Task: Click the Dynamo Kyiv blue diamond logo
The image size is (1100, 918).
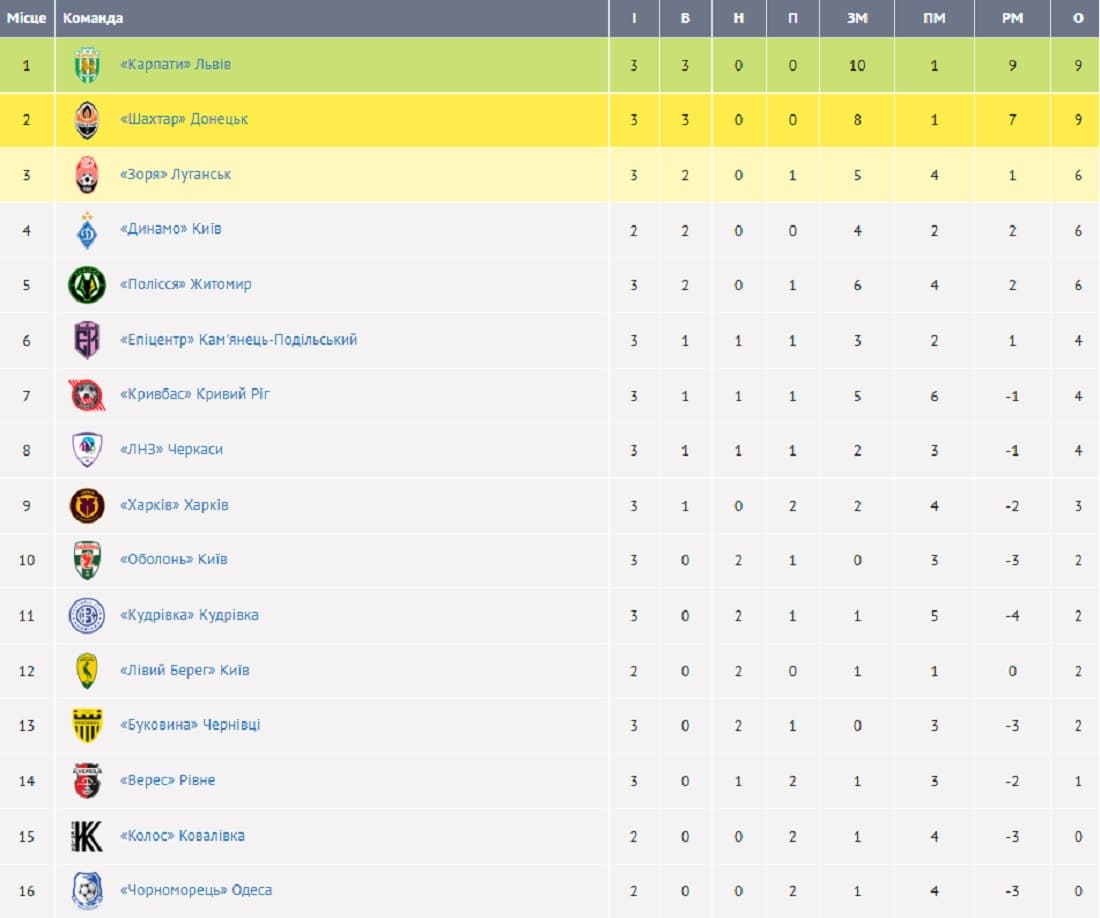Action: [x=87, y=230]
